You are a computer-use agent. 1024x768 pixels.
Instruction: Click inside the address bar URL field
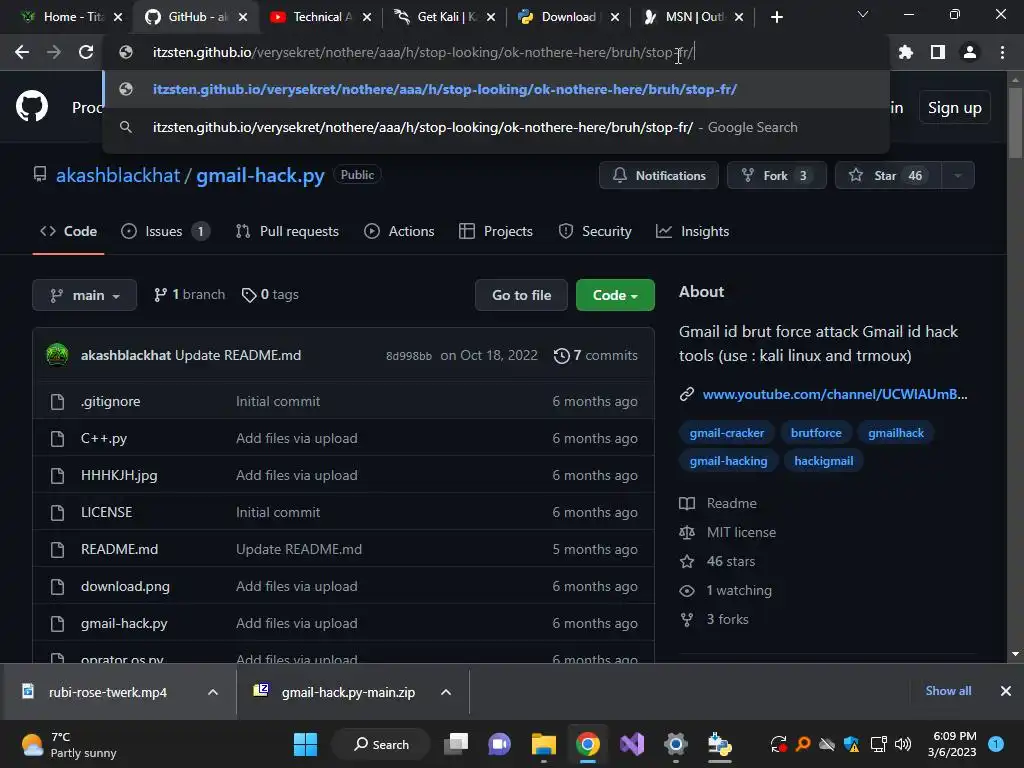pyautogui.click(x=496, y=52)
